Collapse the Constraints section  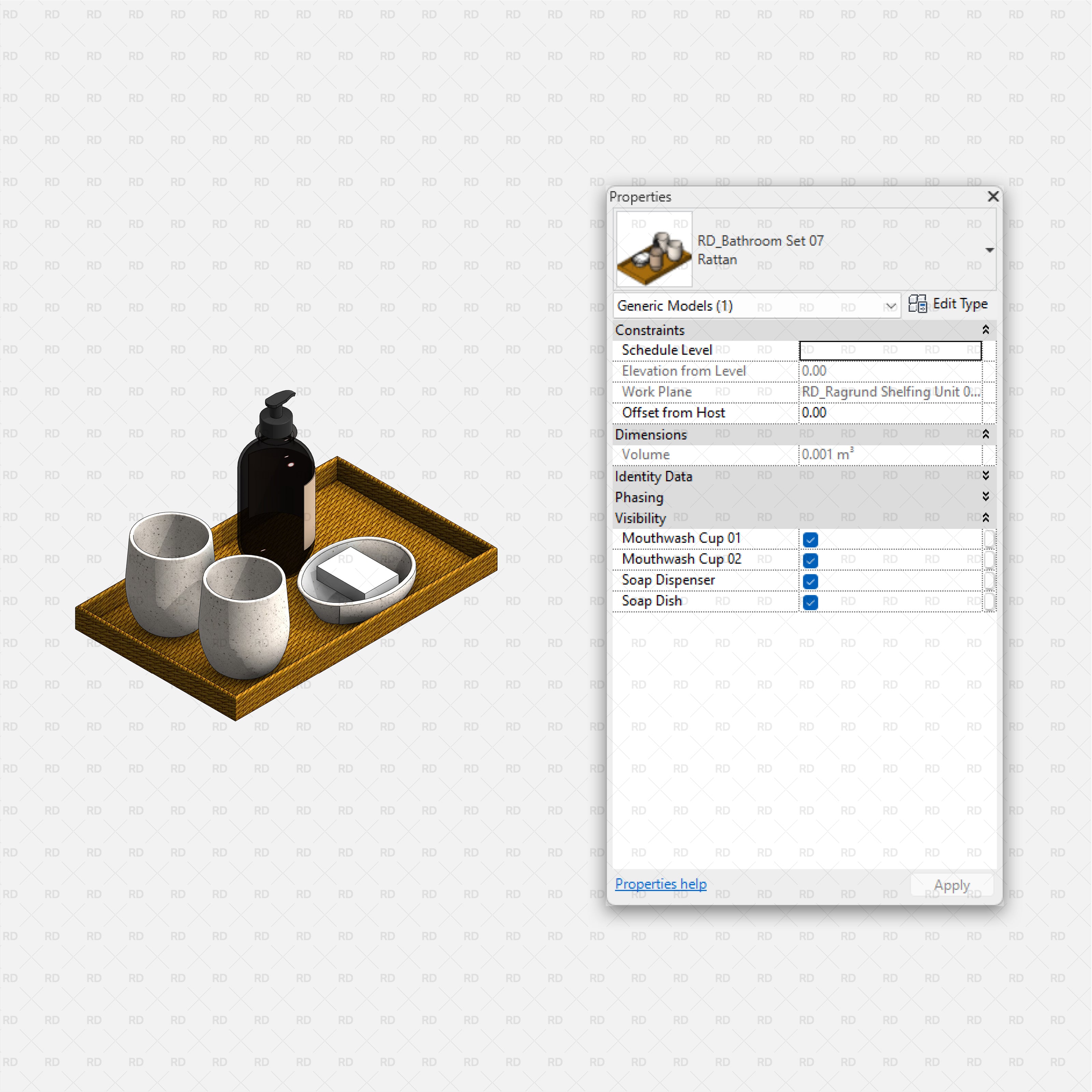click(985, 330)
